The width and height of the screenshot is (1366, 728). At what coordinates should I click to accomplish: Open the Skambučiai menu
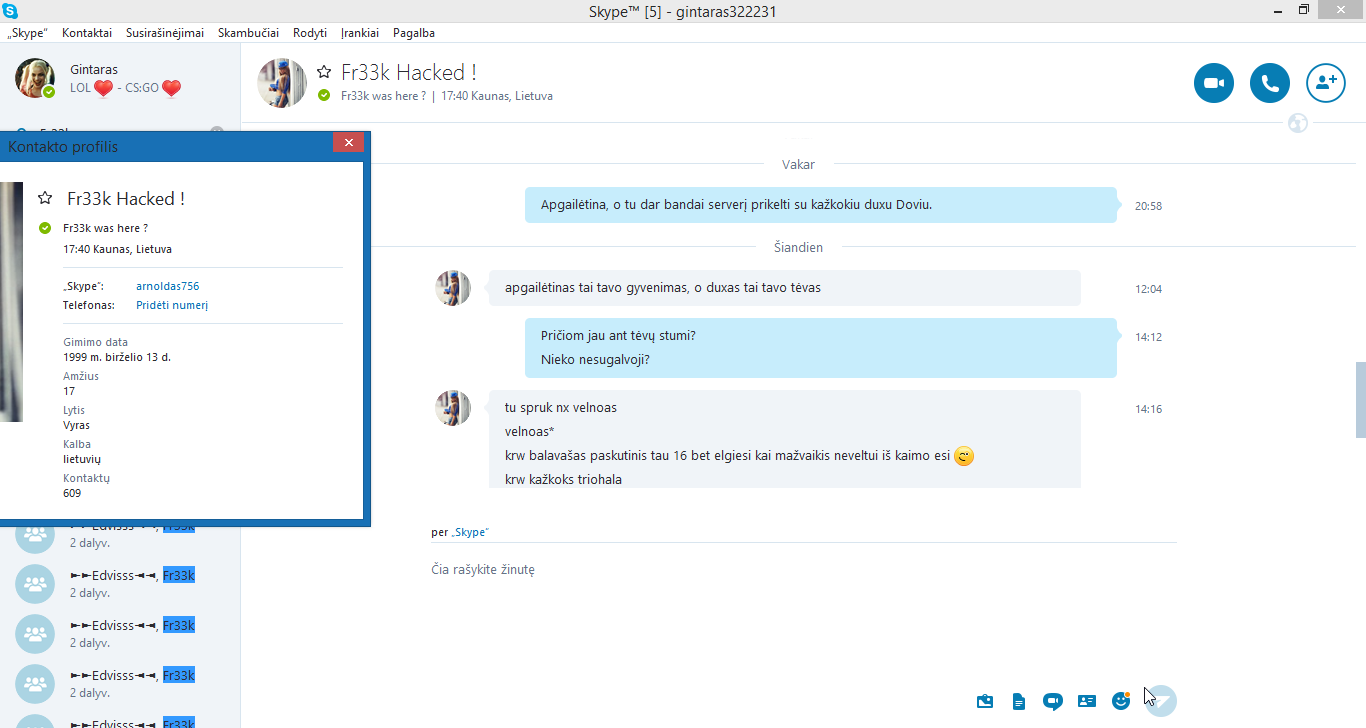248,33
